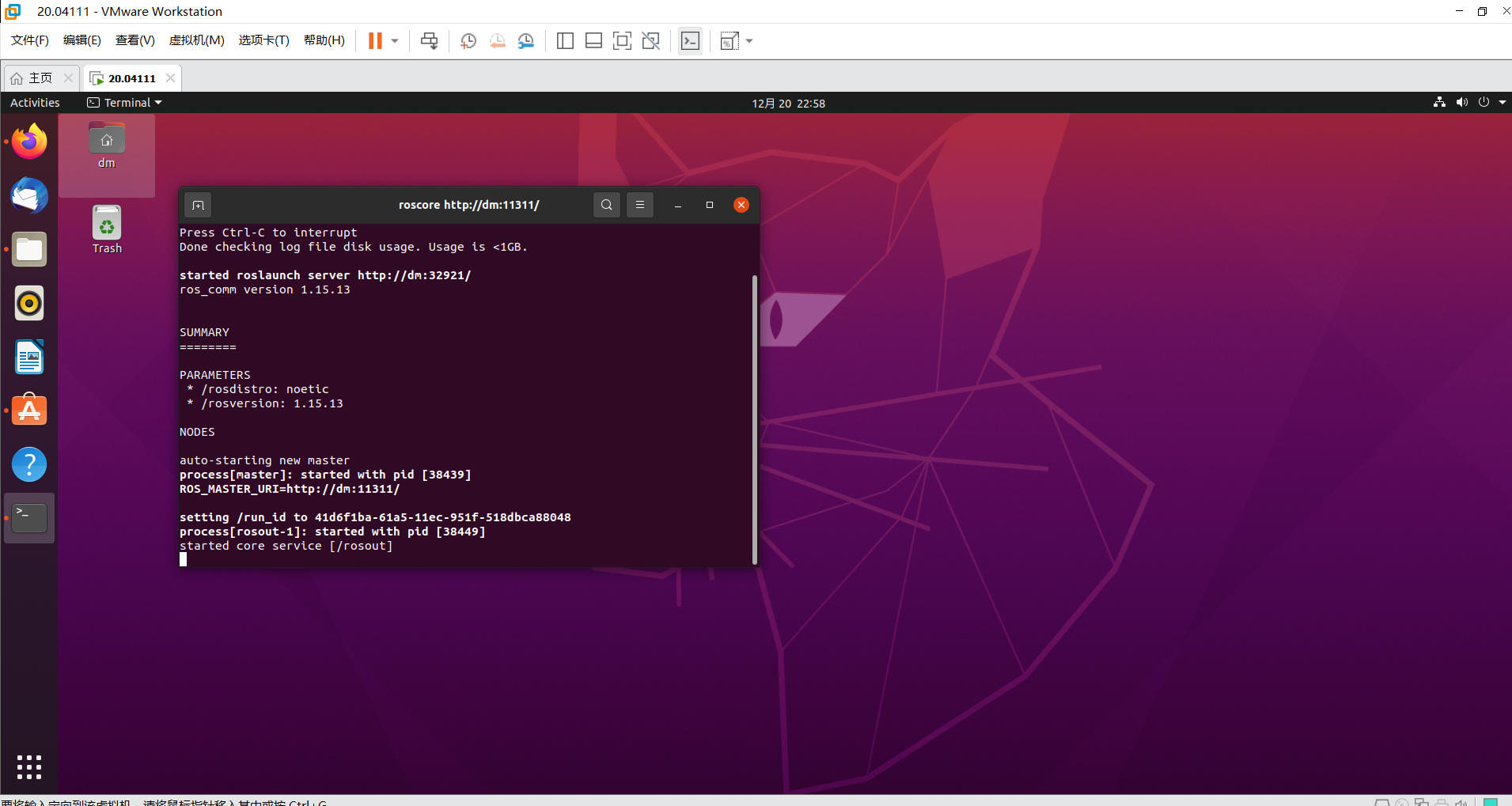Take a snapshot of the virtual machine
The image size is (1512, 806).
[468, 40]
